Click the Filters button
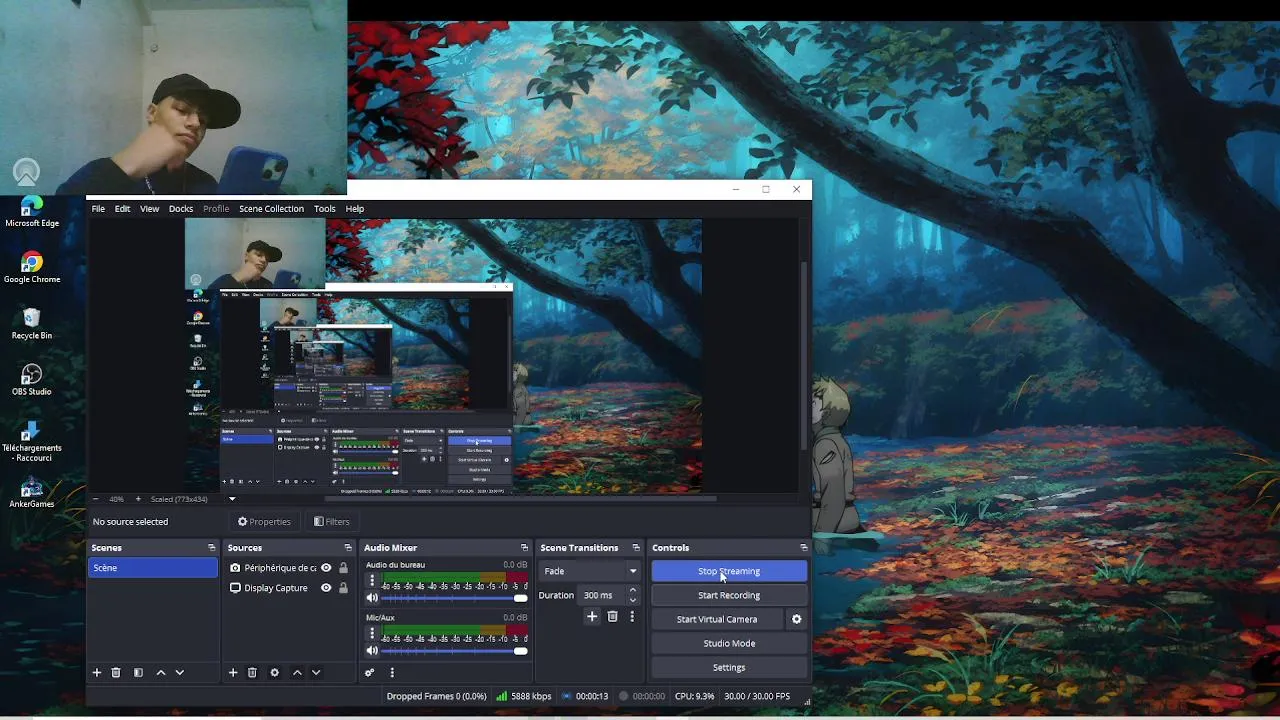 (331, 522)
